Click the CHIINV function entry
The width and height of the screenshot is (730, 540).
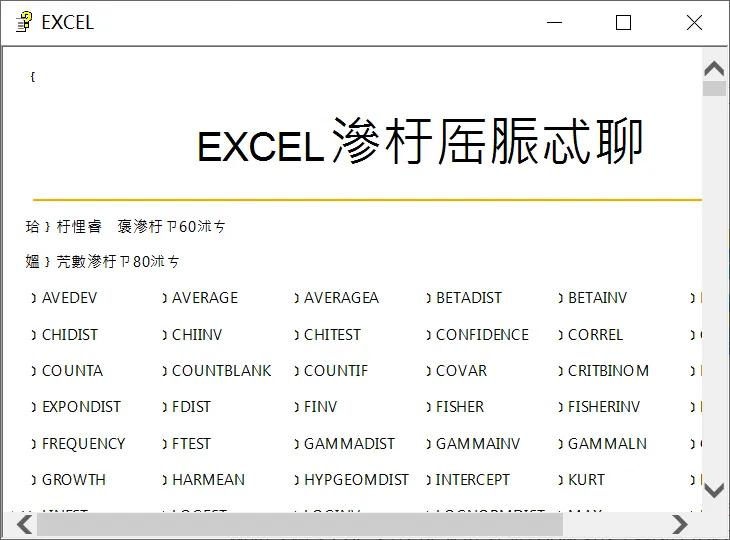point(197,335)
